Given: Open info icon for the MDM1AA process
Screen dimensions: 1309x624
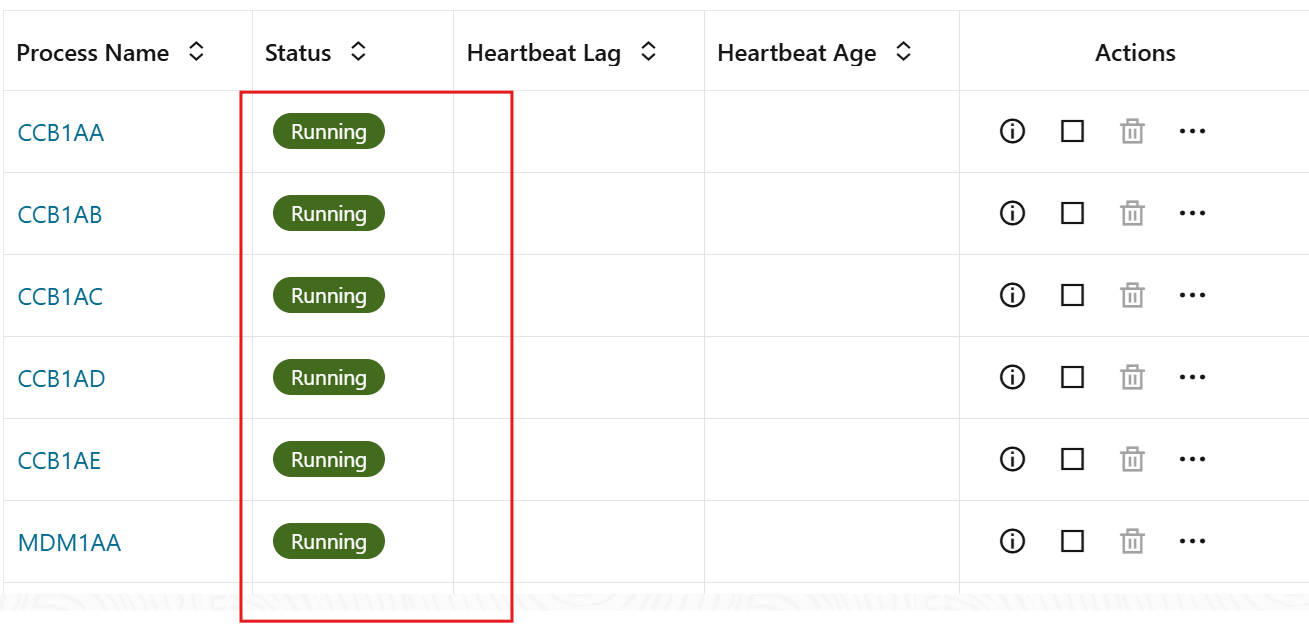Looking at the screenshot, I should [x=1011, y=541].
